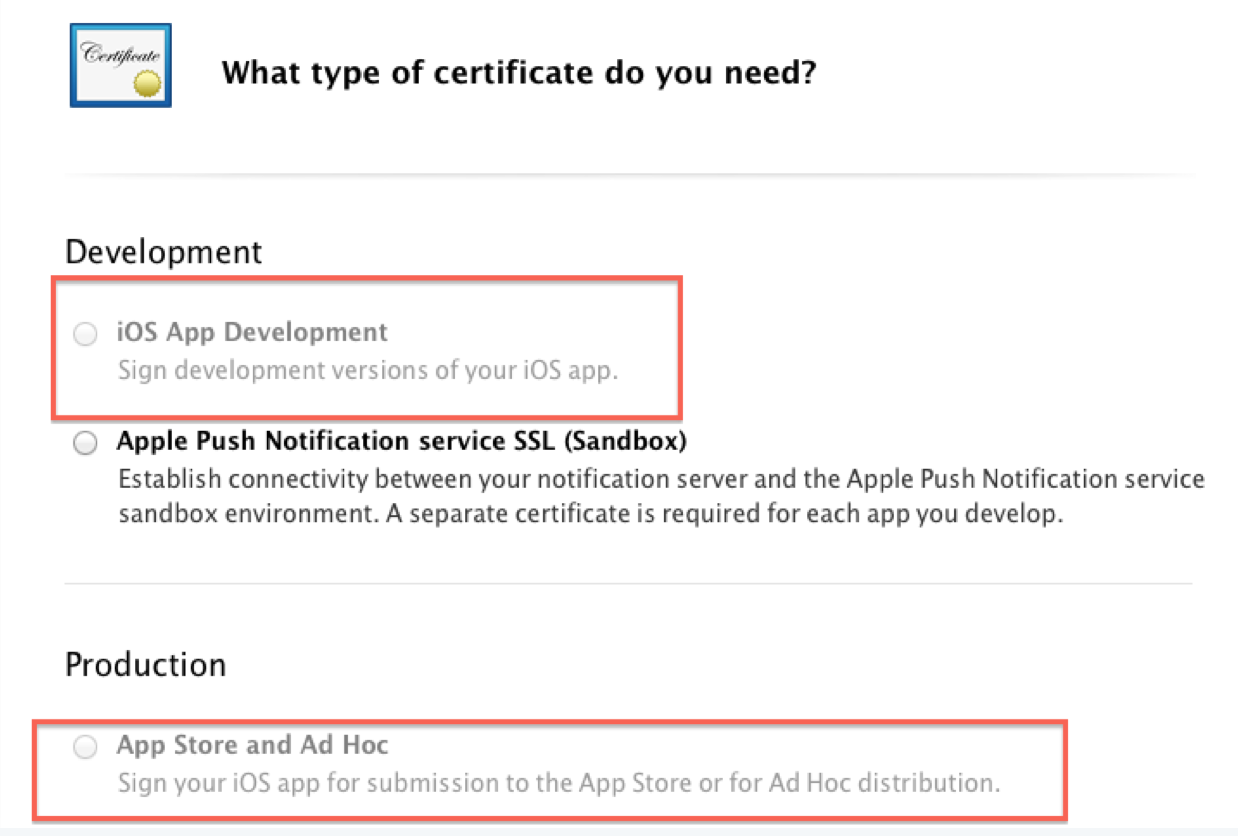Click the Certificate icon image
The image size is (1238, 836).
(x=120, y=65)
